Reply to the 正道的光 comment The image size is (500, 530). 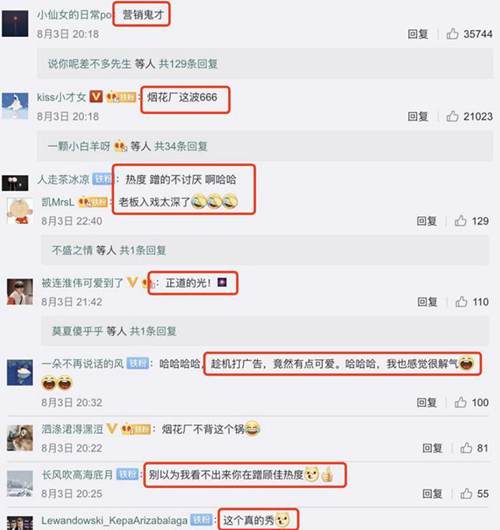[x=427, y=302]
